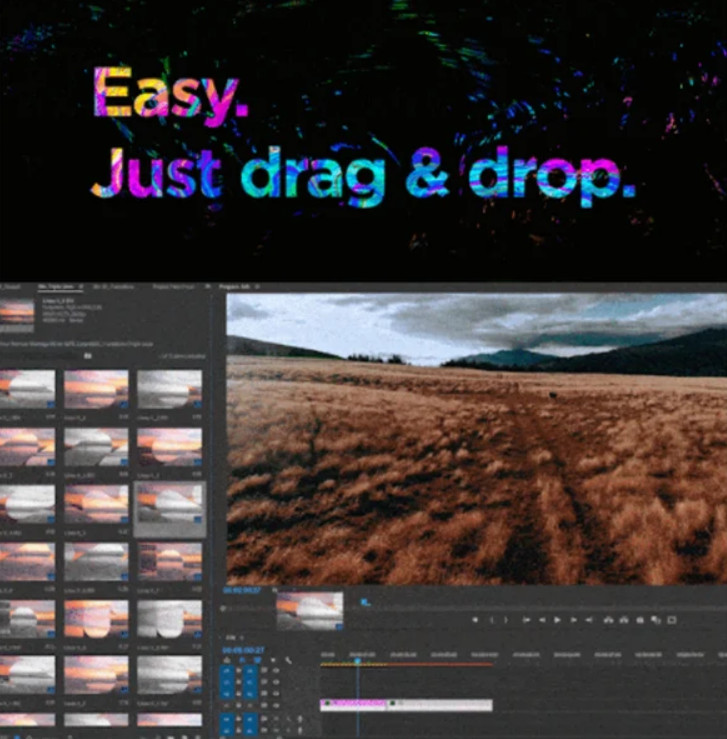This screenshot has width=727, height=739.
Task: Switch to Bin: 01_Transitions tab
Action: tap(114, 287)
